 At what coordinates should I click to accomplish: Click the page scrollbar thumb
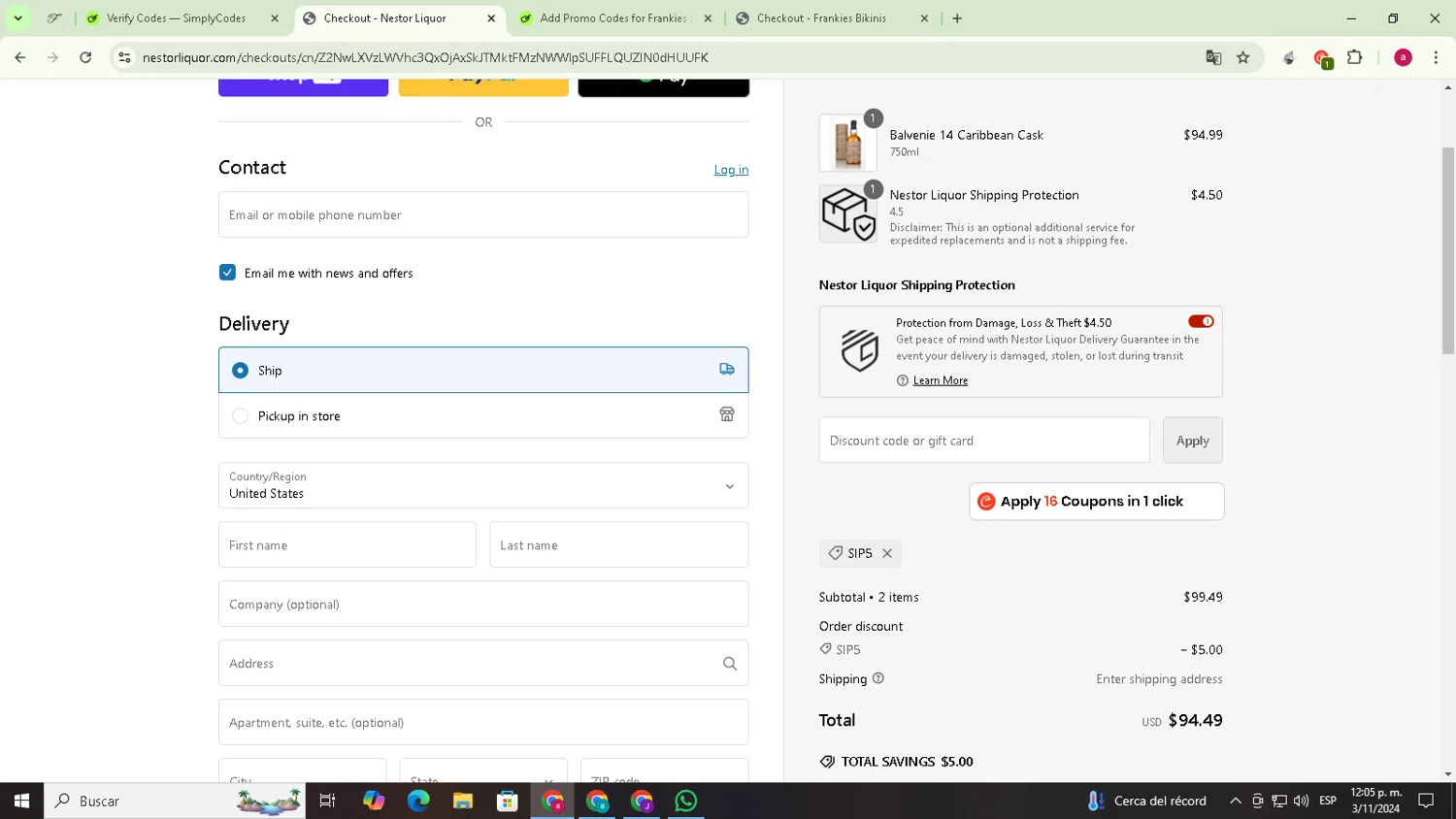pyautogui.click(x=1448, y=250)
